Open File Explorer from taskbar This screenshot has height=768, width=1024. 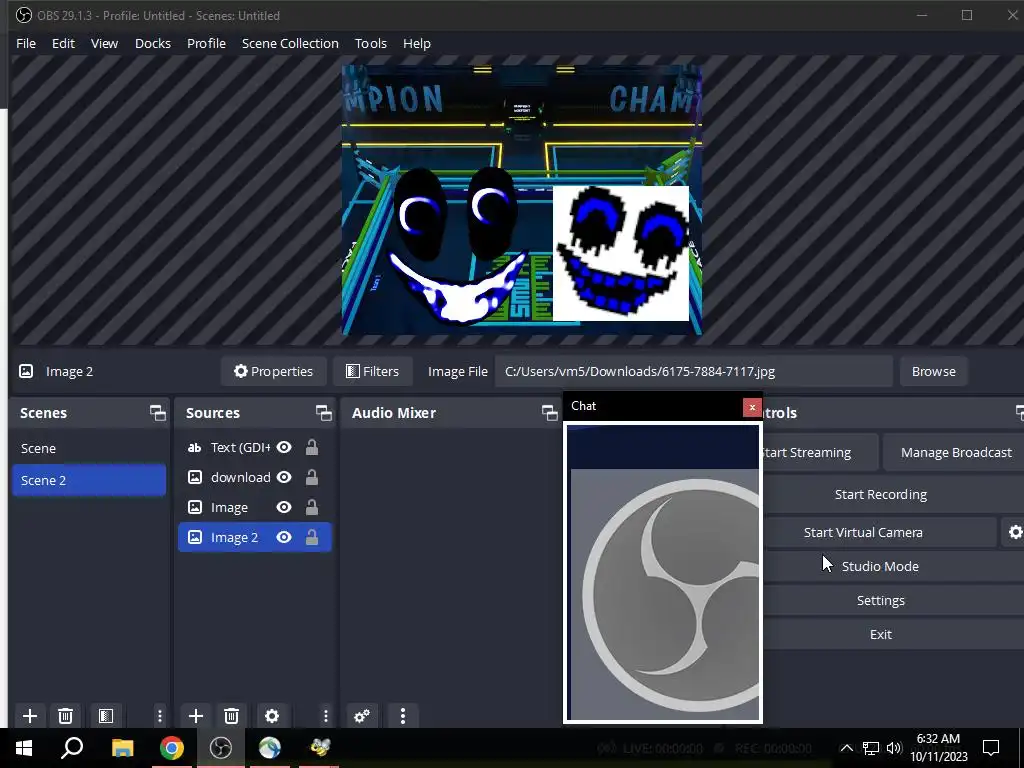pyautogui.click(x=122, y=748)
